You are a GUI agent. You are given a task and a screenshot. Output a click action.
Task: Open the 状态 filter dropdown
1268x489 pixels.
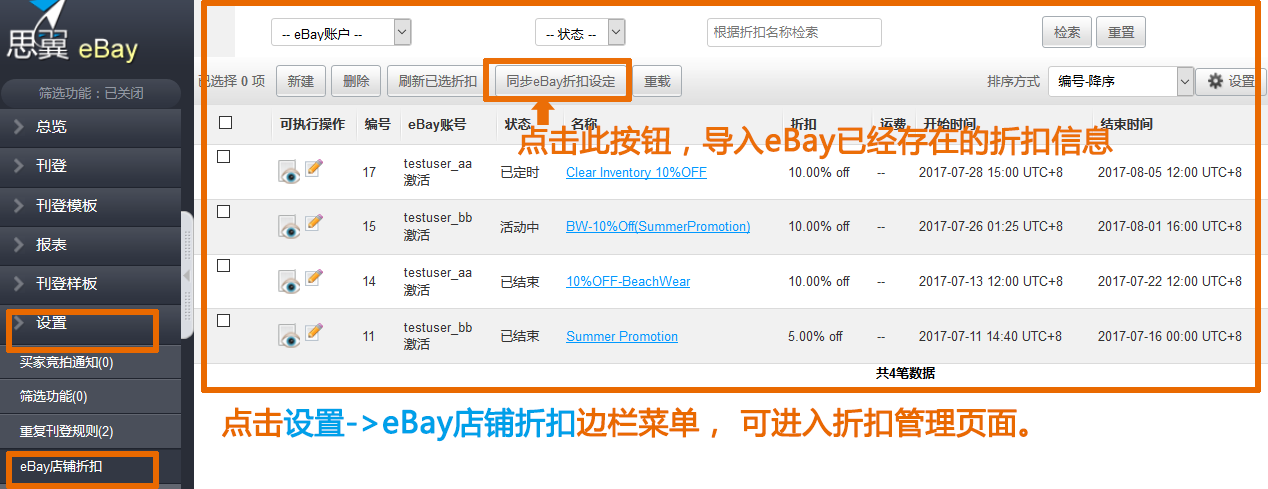(x=580, y=33)
